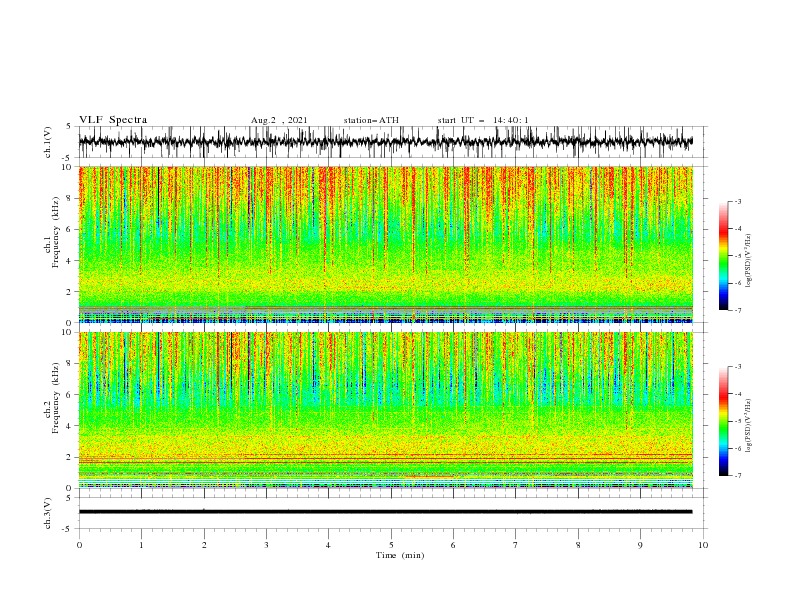Click the 'station=ATH' label
Viewport: 792px width, 612px height.
click(x=371, y=120)
